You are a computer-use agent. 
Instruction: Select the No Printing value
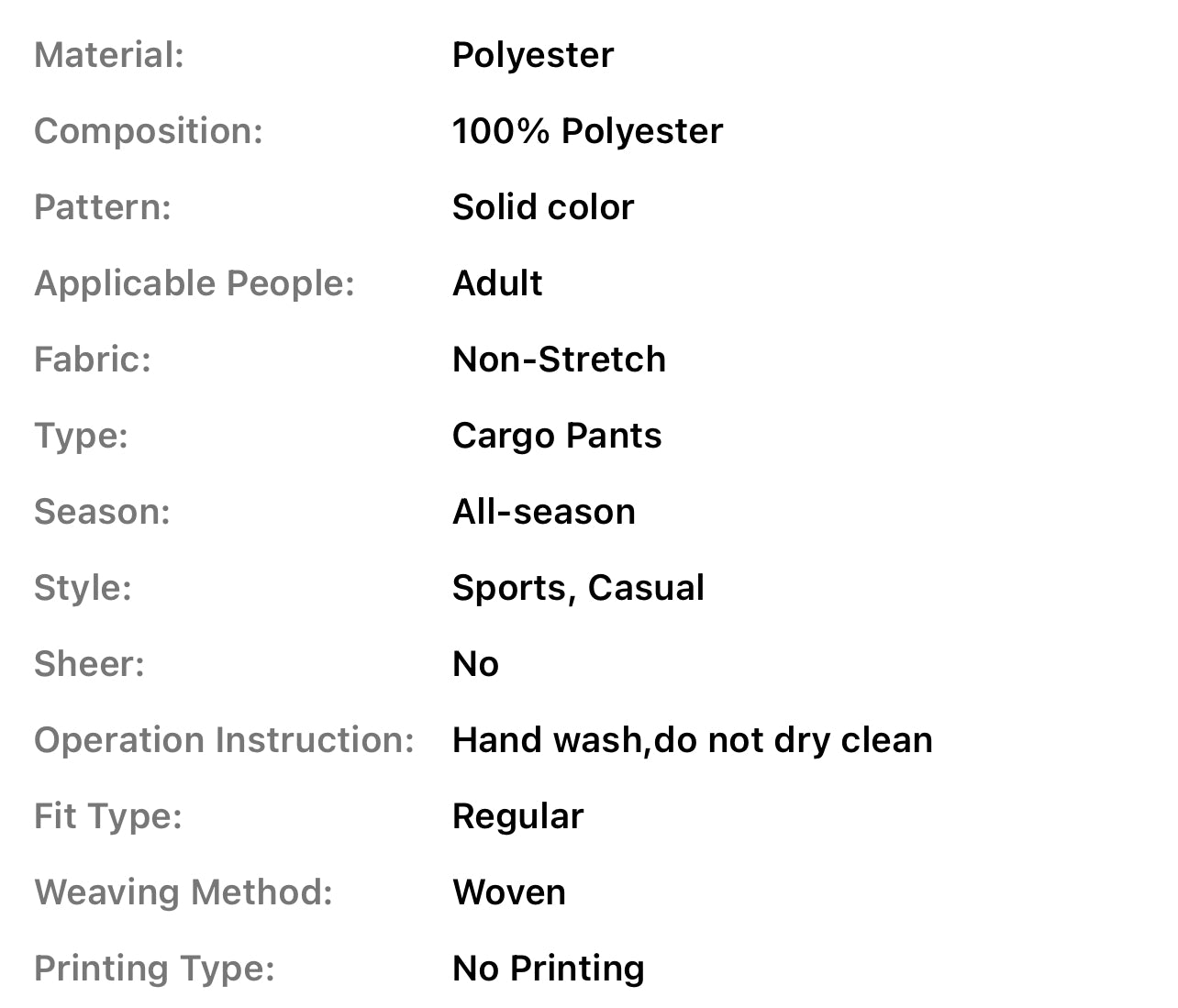[x=549, y=969]
